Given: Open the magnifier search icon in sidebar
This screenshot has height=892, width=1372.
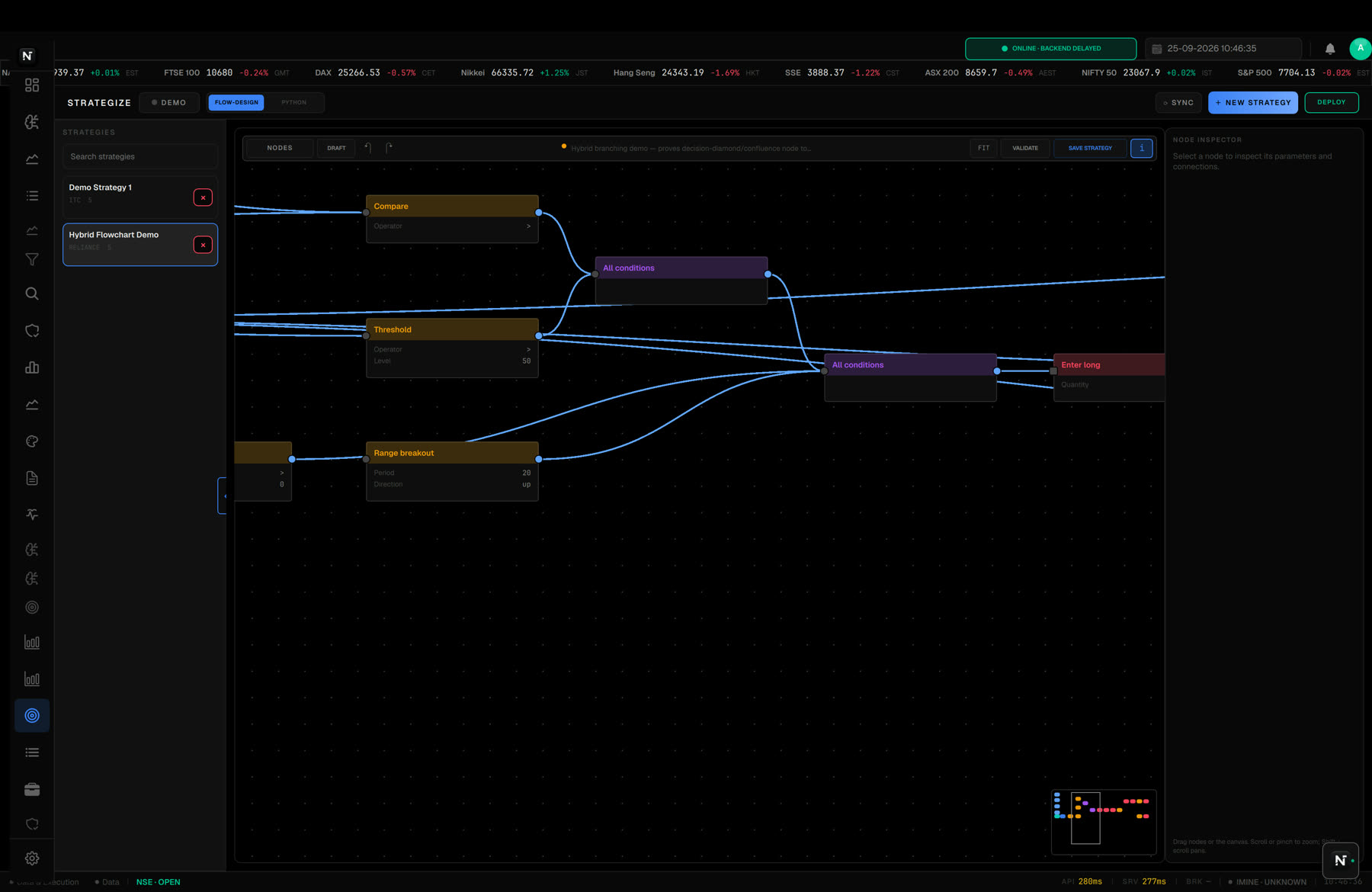Looking at the screenshot, I should point(32,294).
